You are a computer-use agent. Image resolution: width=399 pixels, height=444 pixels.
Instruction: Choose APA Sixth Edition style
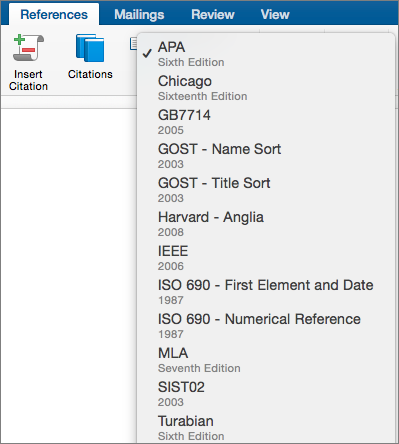(x=266, y=54)
